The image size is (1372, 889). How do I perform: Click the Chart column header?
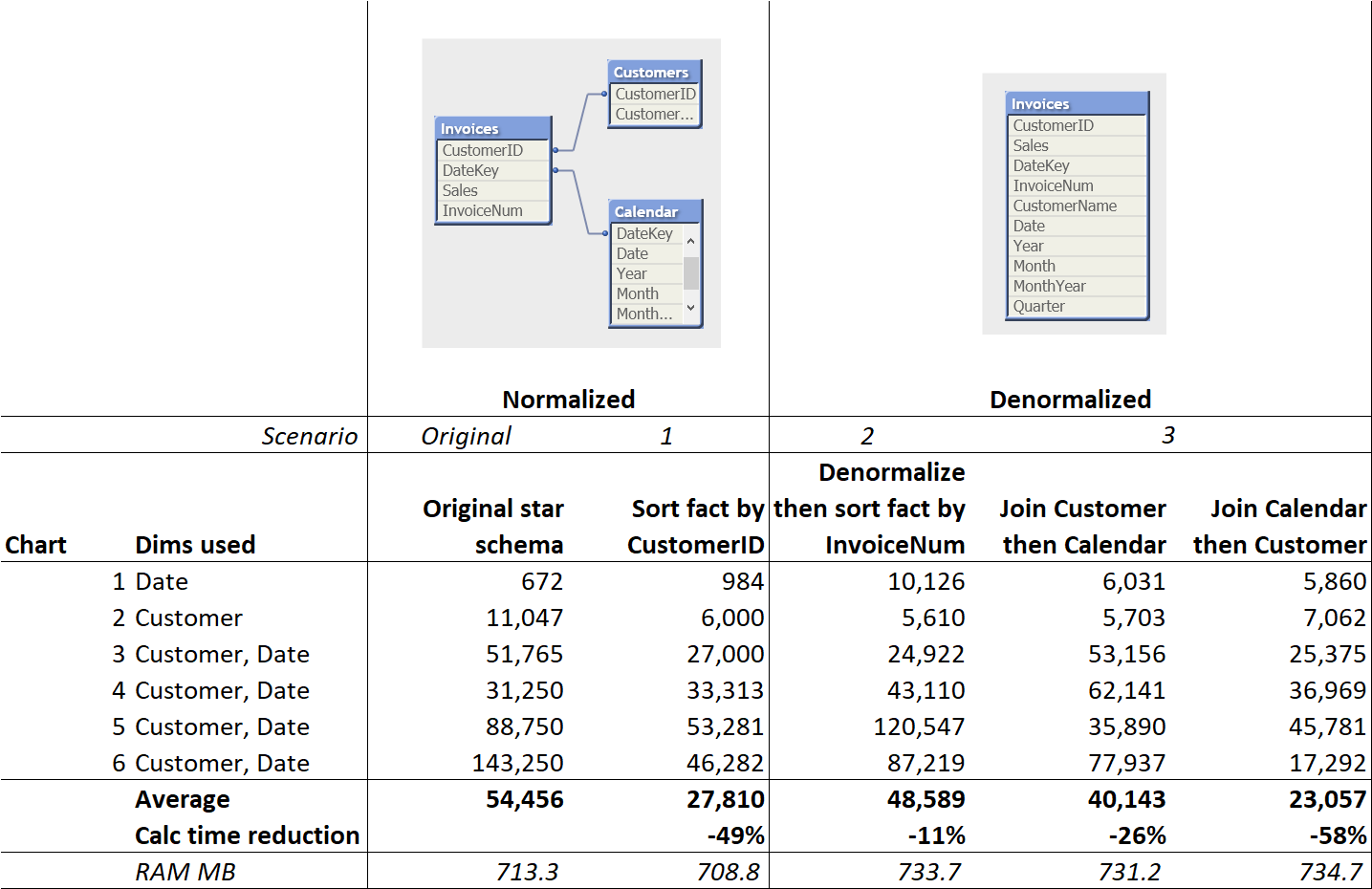click(35, 545)
